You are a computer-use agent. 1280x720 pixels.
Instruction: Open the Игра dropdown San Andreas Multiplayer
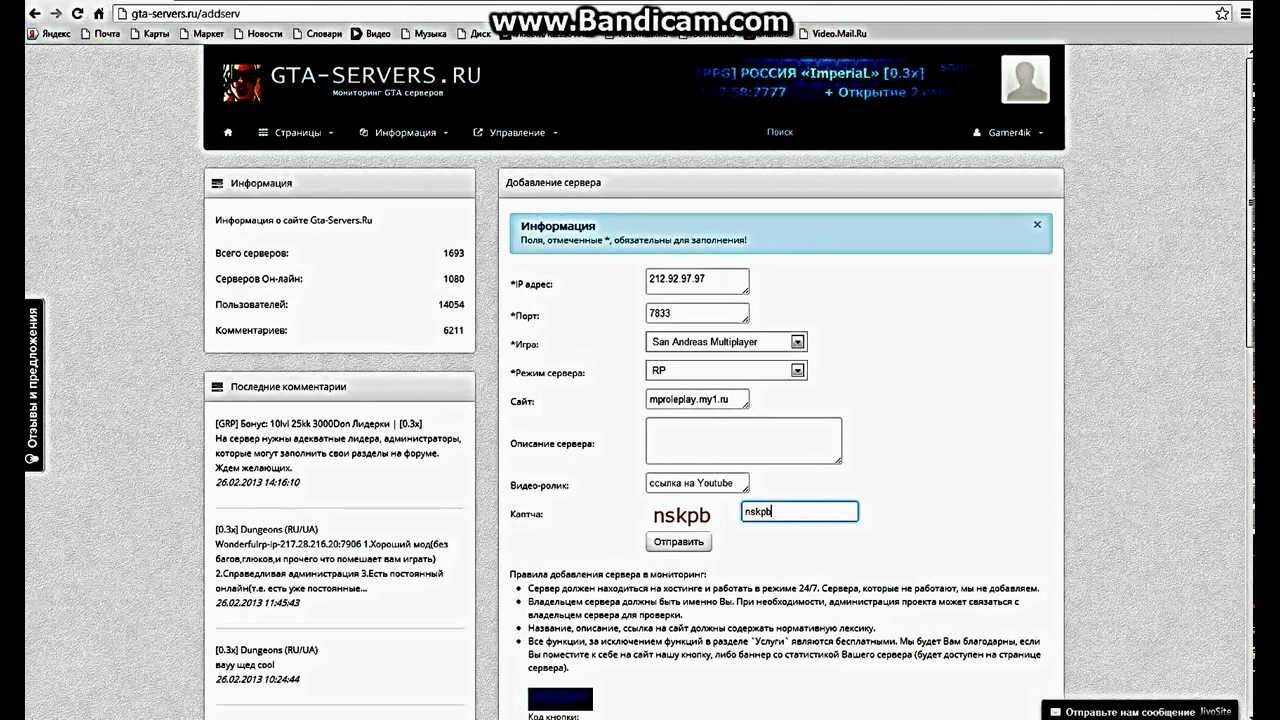click(x=726, y=342)
